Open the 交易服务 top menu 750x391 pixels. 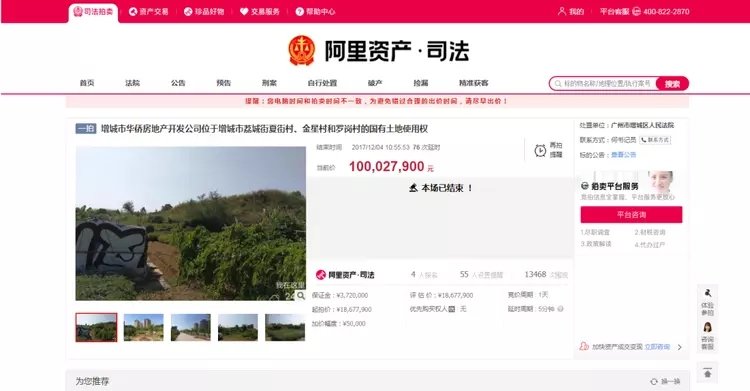260,12
